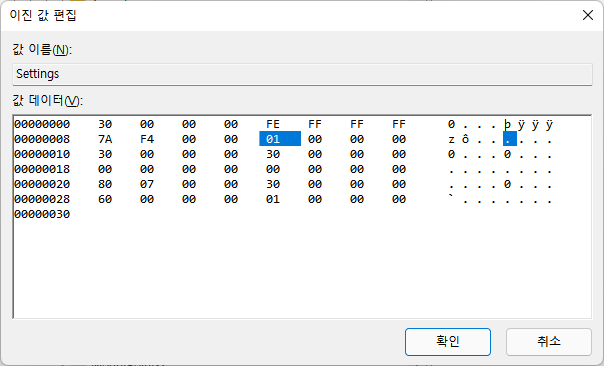This screenshot has height=366, width=604.
Task: Click byte 7A in row 00000008
Action: 105,139
